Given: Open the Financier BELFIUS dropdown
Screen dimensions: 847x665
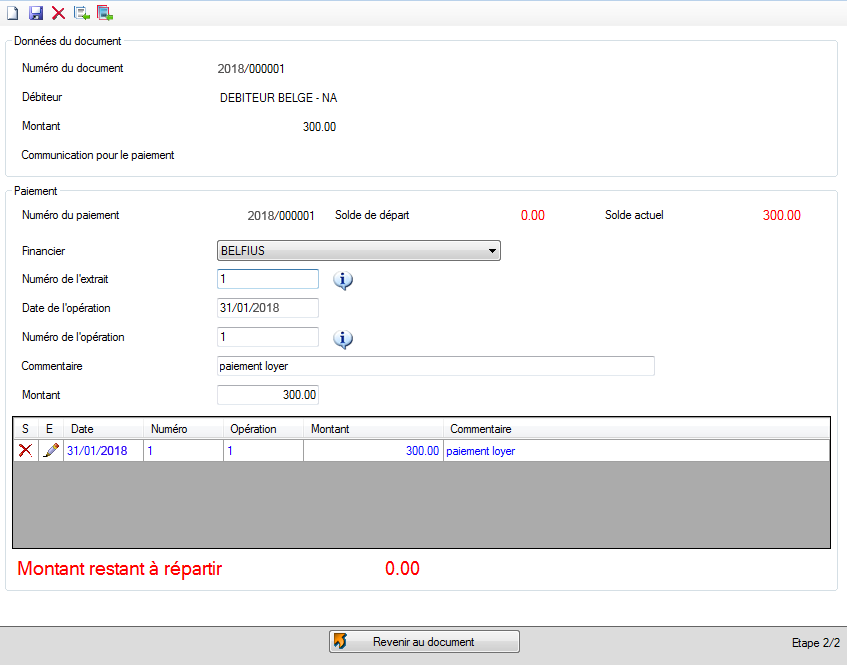Looking at the screenshot, I should tap(359, 251).
